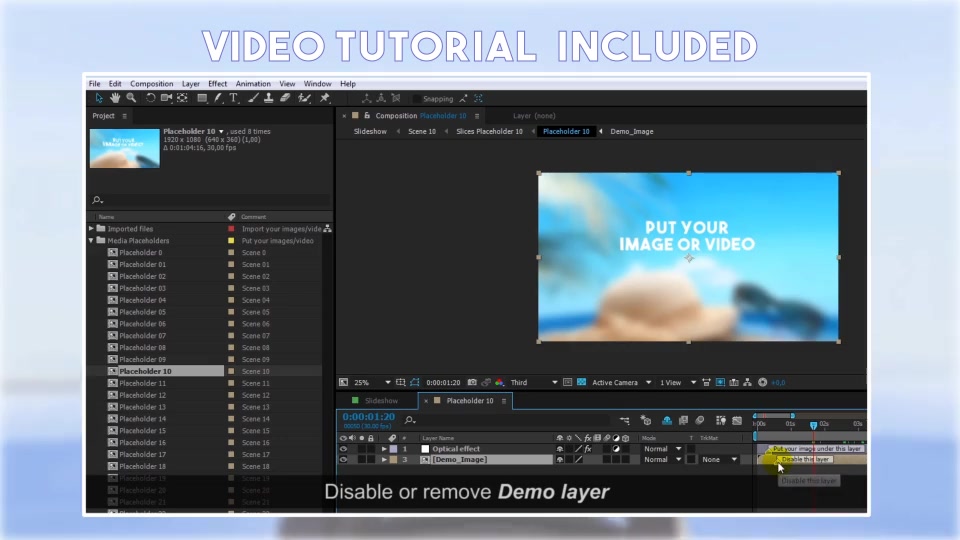
Task: Open the Active Camera dropdown
Action: (x=621, y=382)
